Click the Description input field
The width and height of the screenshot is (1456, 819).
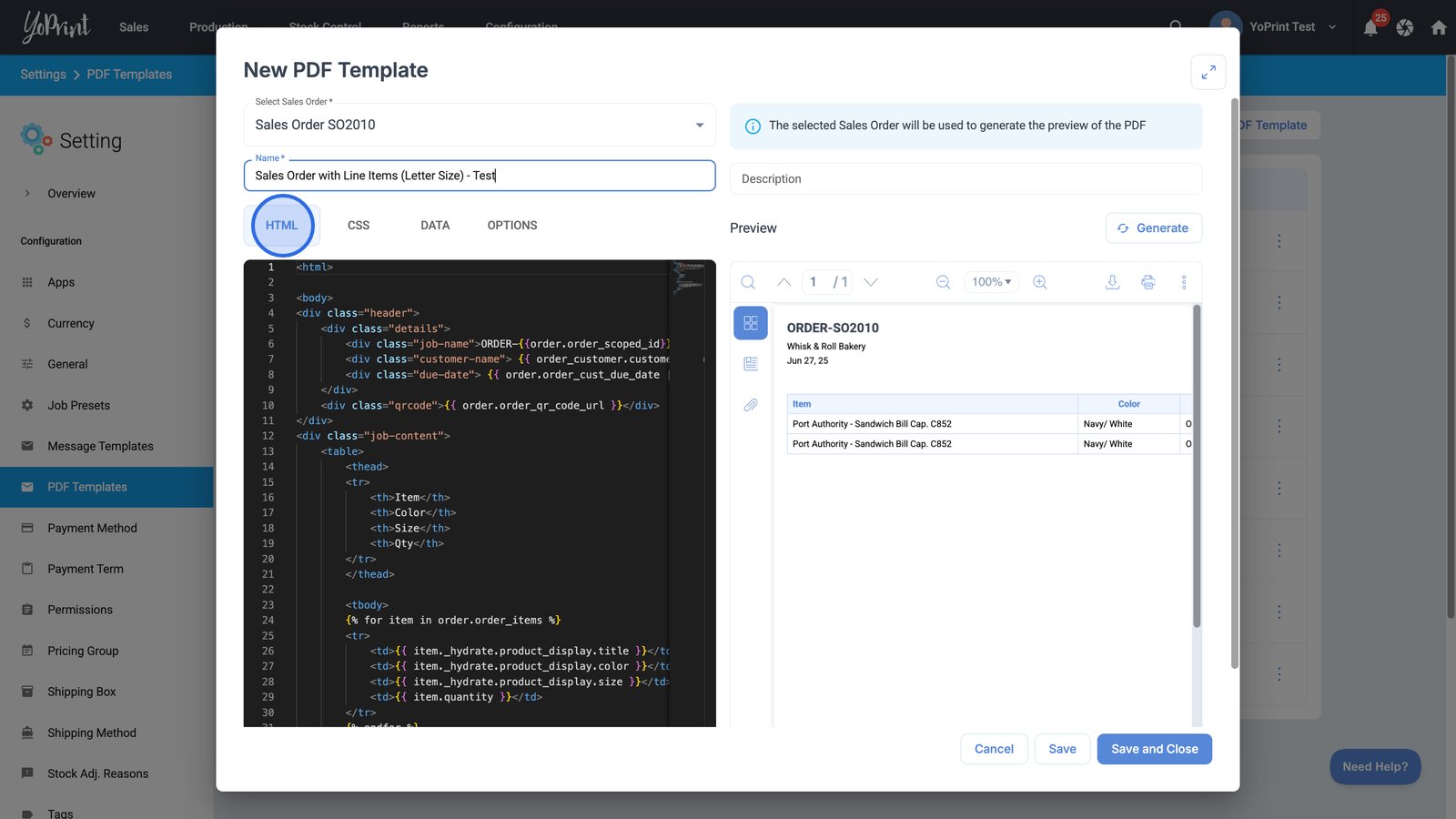[x=966, y=179]
